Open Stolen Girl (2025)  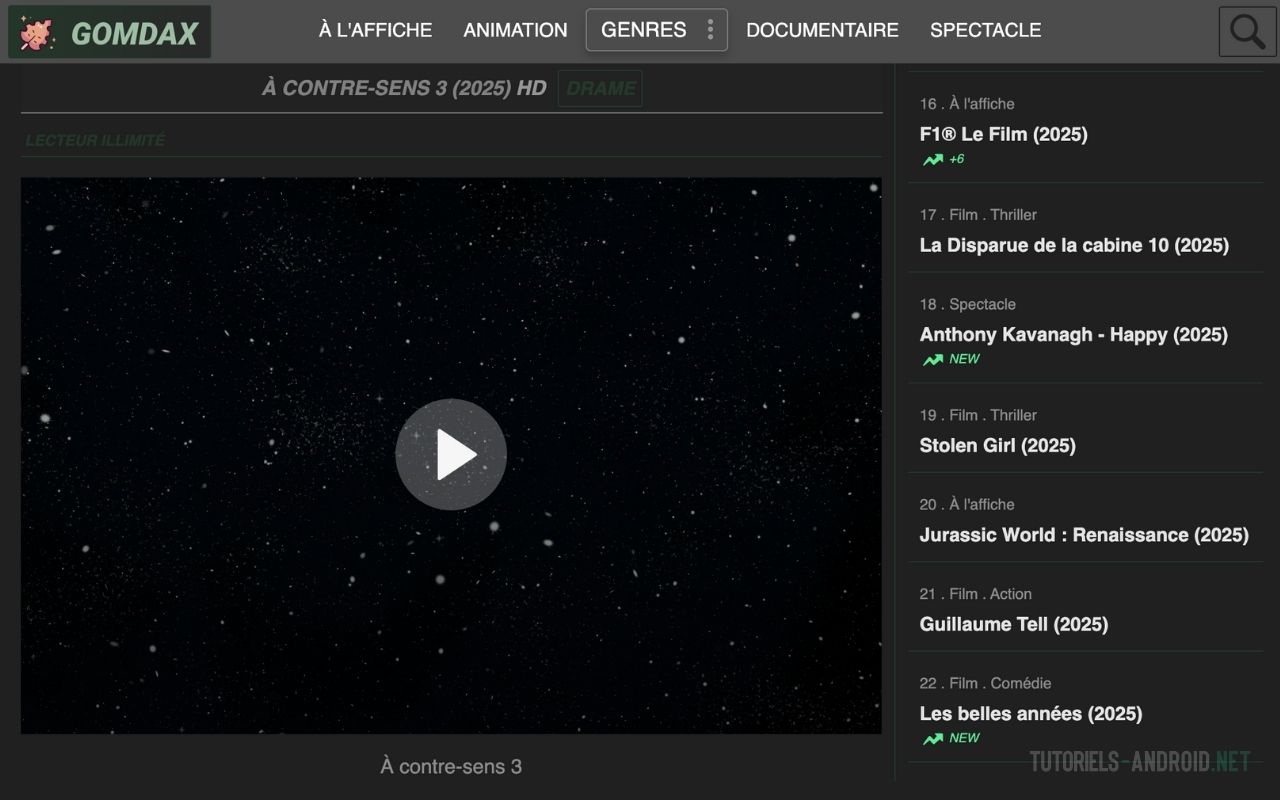pos(997,445)
